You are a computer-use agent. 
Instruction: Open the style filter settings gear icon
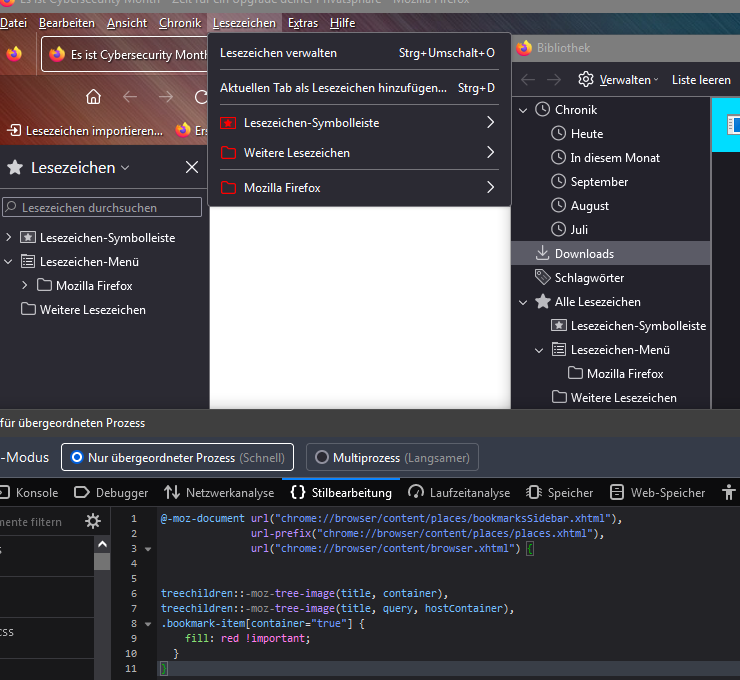tap(93, 521)
